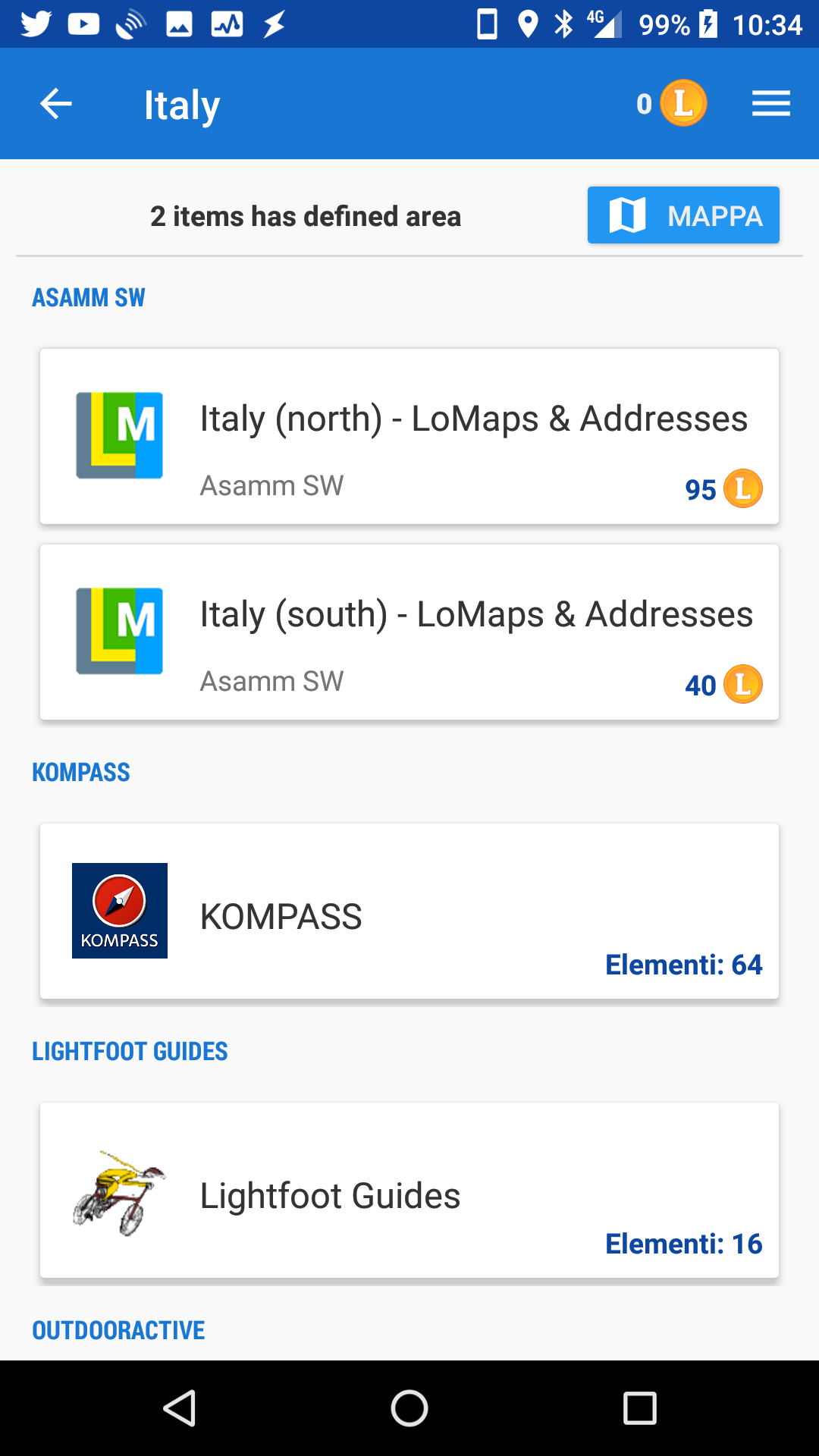The height and width of the screenshot is (1456, 819).
Task: Open the recent apps square button
Action: (x=639, y=1408)
